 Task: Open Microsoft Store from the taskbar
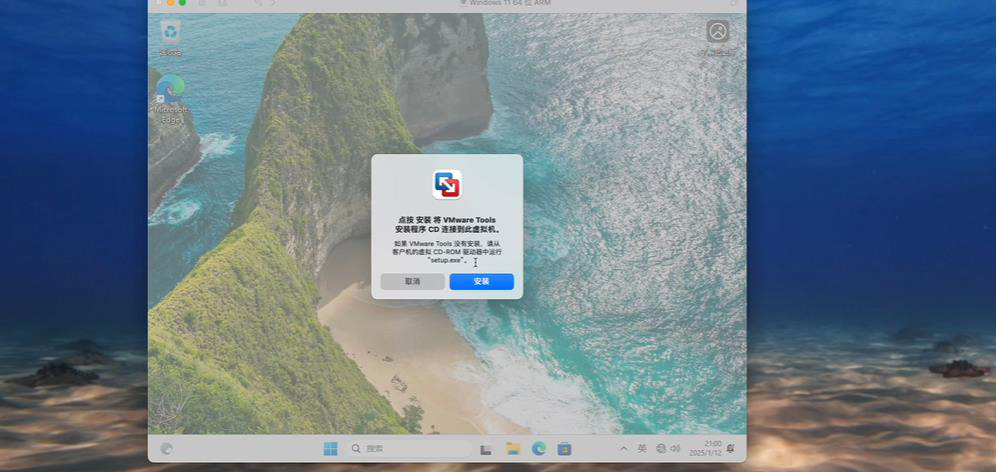(x=564, y=449)
